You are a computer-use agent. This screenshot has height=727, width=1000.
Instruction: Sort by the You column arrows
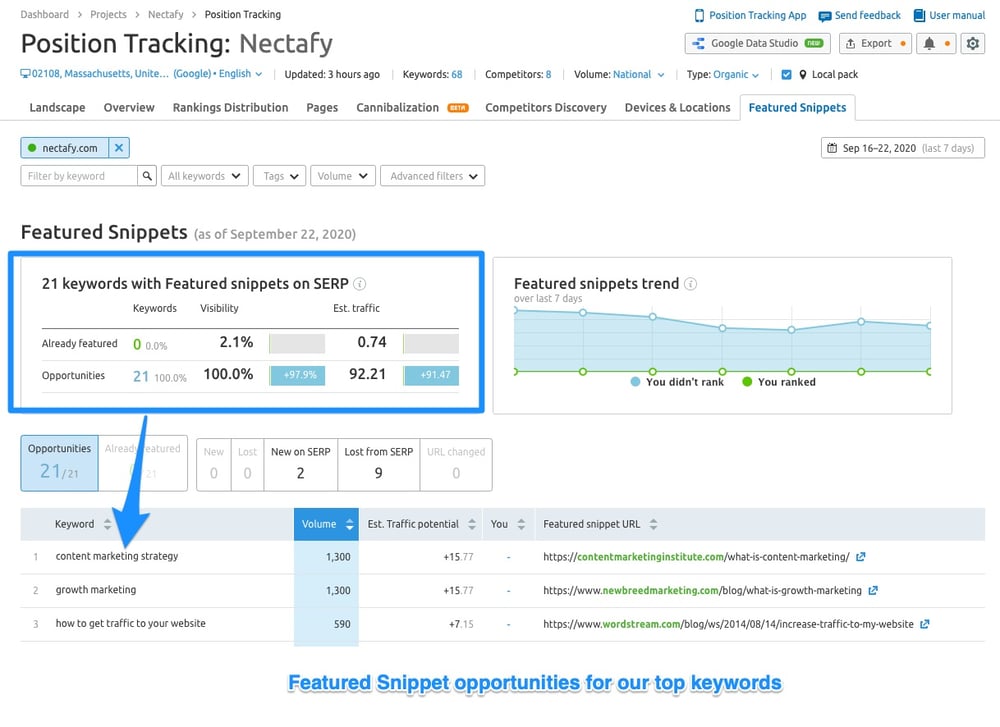(x=521, y=524)
